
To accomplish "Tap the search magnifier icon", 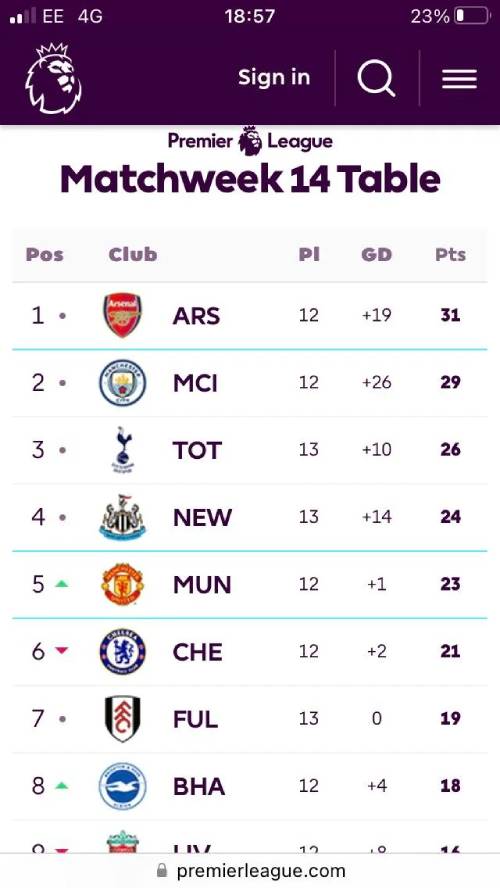I will [x=377, y=78].
